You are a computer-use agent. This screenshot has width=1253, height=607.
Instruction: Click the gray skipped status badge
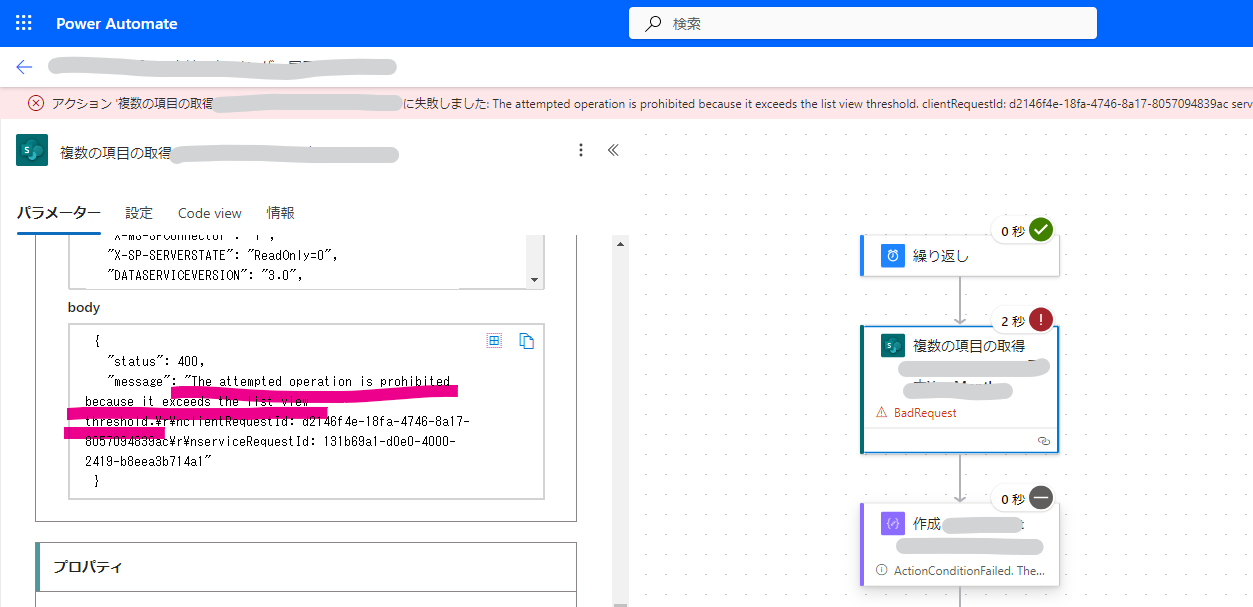coord(1041,498)
